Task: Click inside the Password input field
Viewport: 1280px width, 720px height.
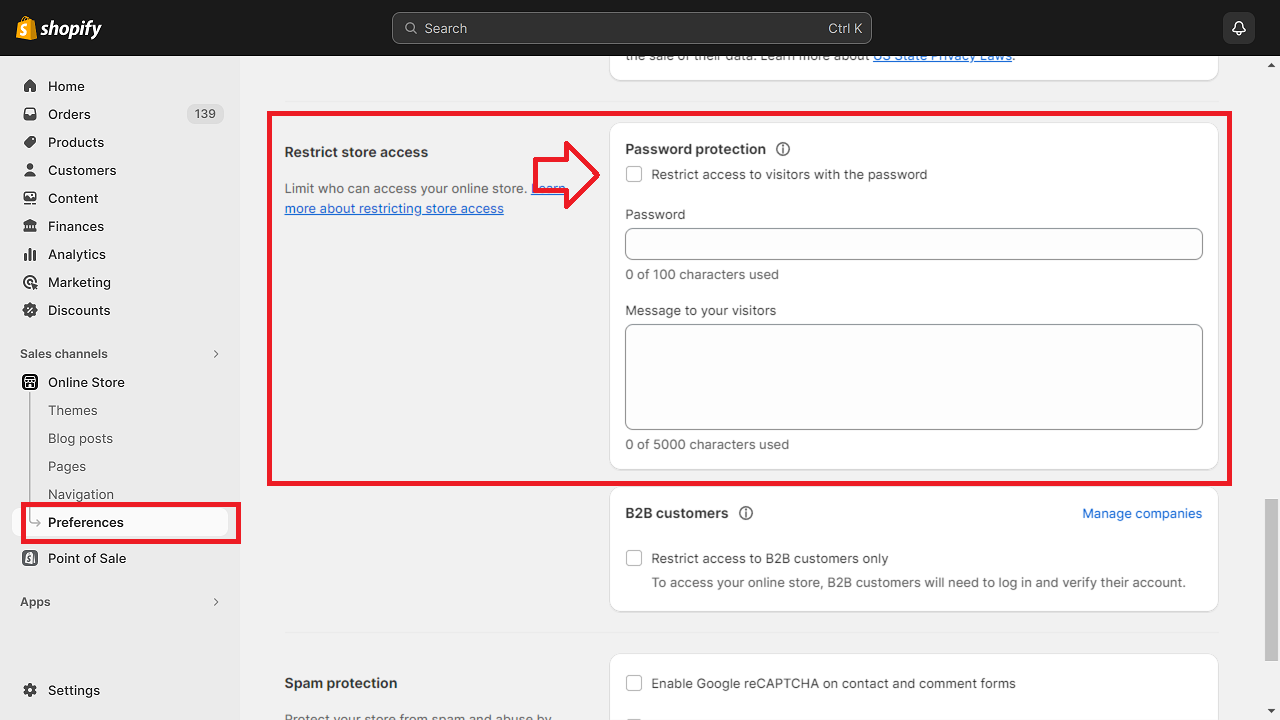Action: (x=913, y=243)
